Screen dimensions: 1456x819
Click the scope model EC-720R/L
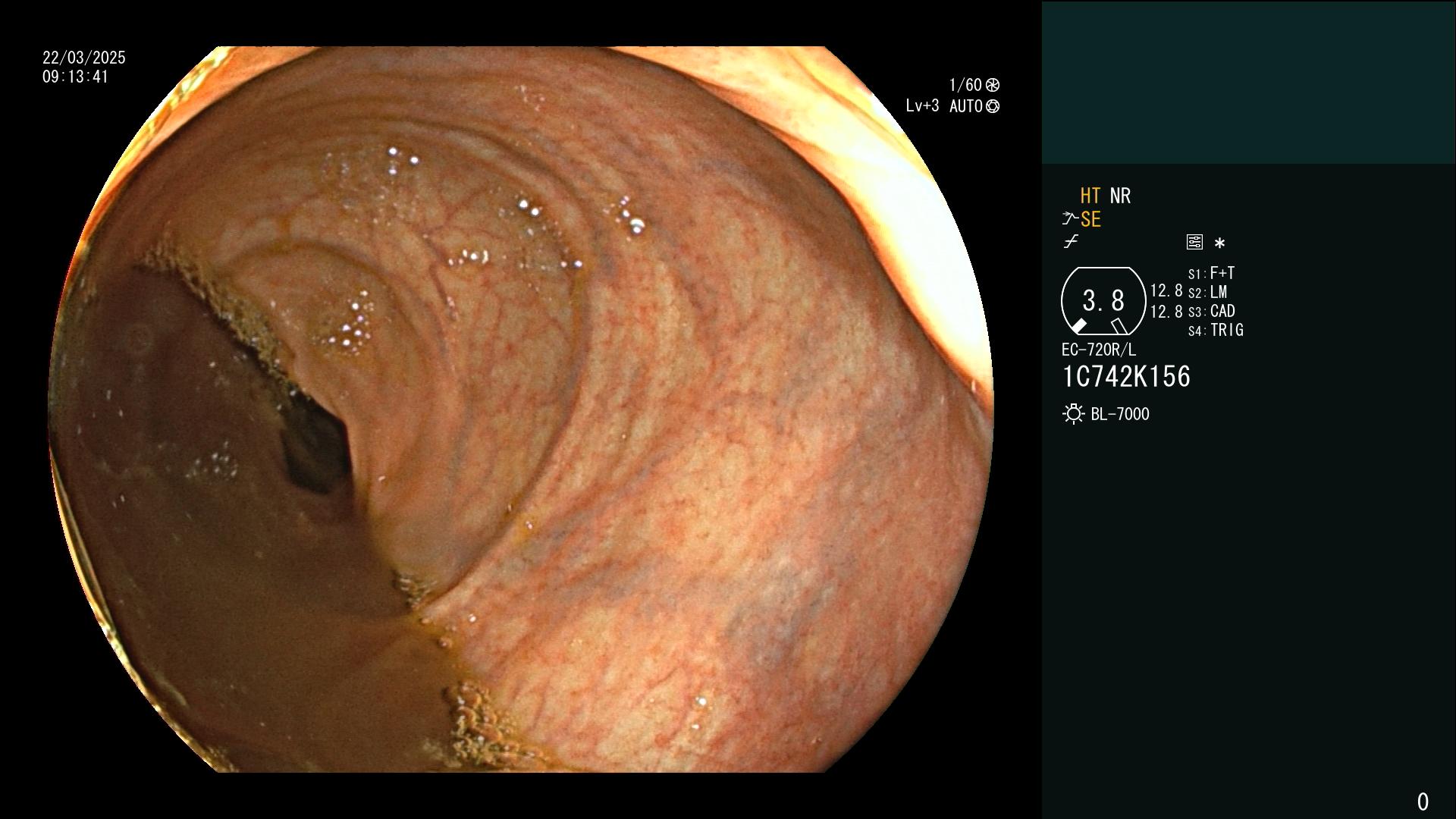point(1099,350)
